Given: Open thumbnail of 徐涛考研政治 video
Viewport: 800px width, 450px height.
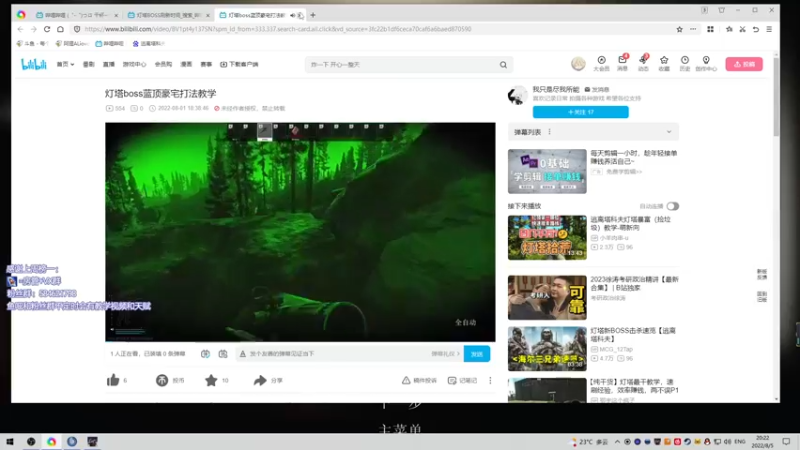Looking at the screenshot, I should point(547,297).
